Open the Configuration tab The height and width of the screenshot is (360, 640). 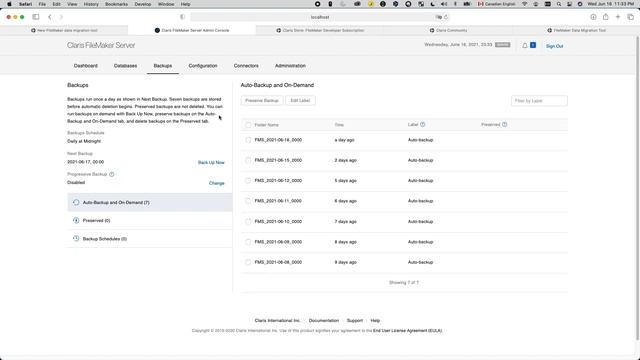pos(203,66)
